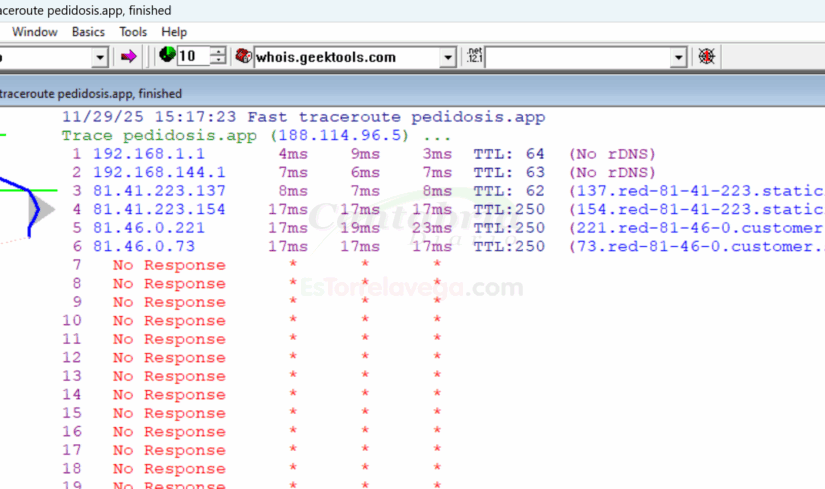Image resolution: width=825 pixels, height=489 pixels.
Task: Click the 9ms value on hop 1
Action: point(365,154)
